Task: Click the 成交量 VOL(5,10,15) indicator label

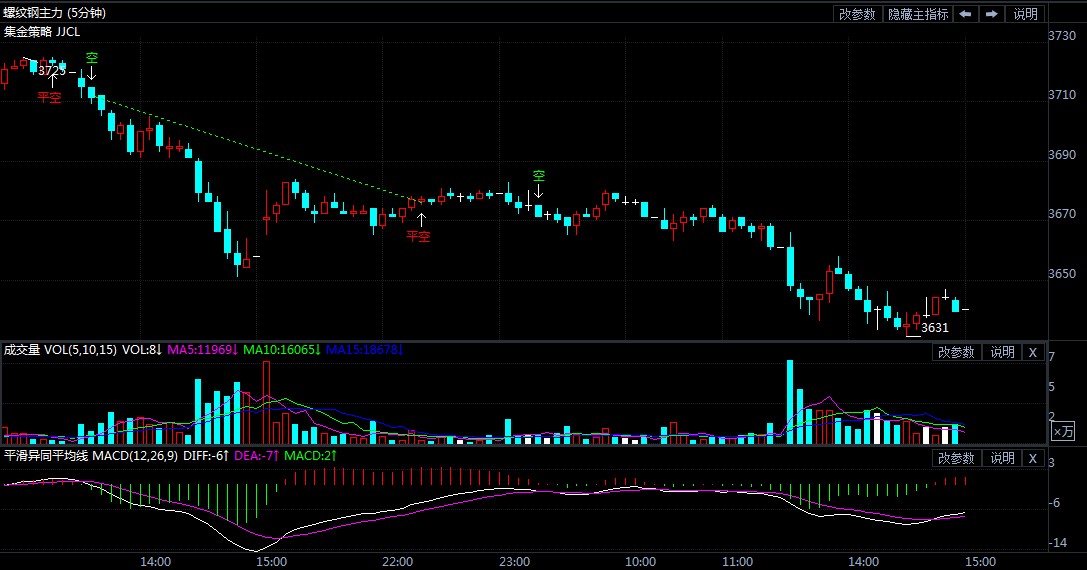Action: point(58,351)
